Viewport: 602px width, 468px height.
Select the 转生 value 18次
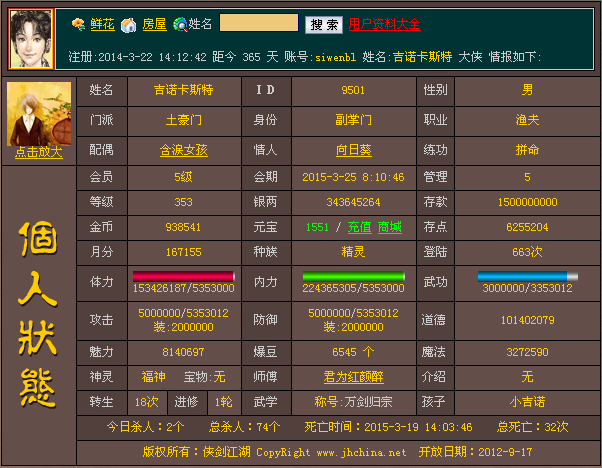(x=147, y=402)
